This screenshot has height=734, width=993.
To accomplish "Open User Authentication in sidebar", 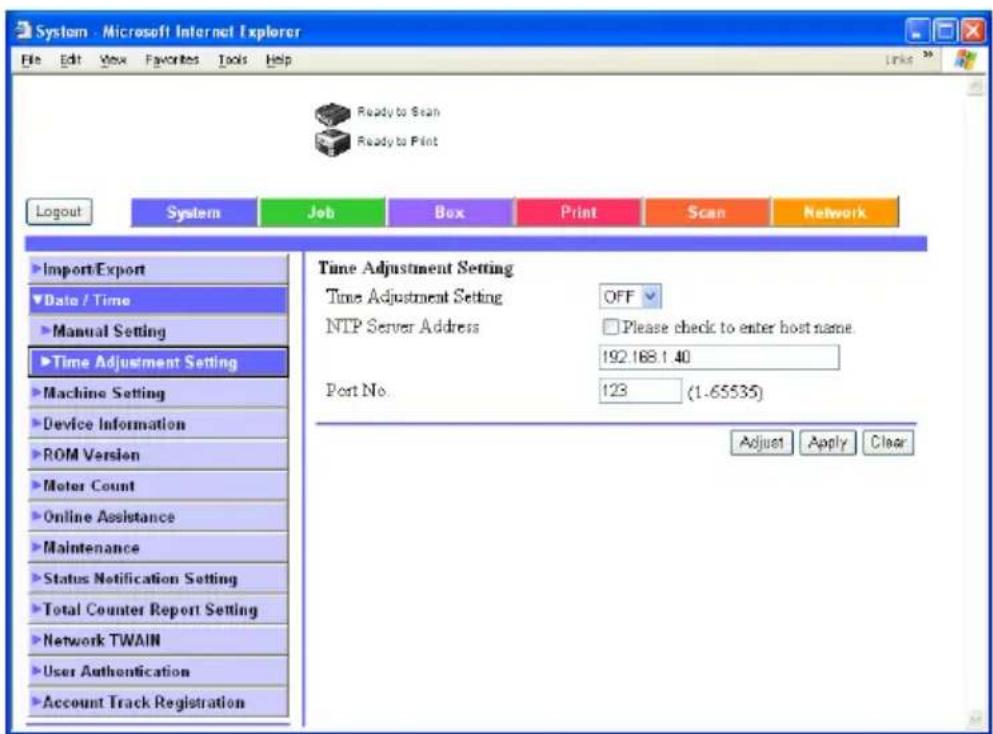I will (158, 671).
